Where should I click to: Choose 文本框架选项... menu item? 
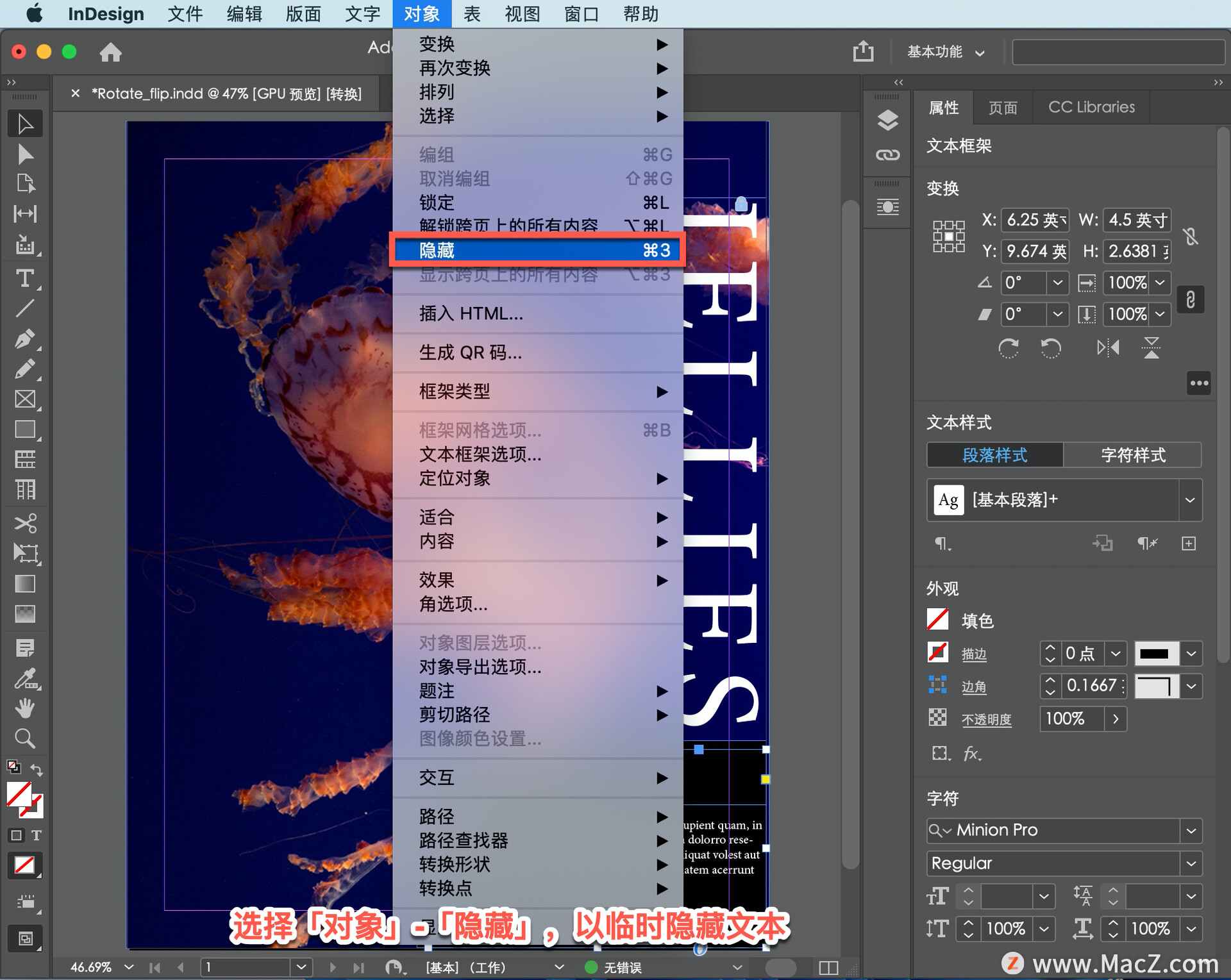click(538, 454)
